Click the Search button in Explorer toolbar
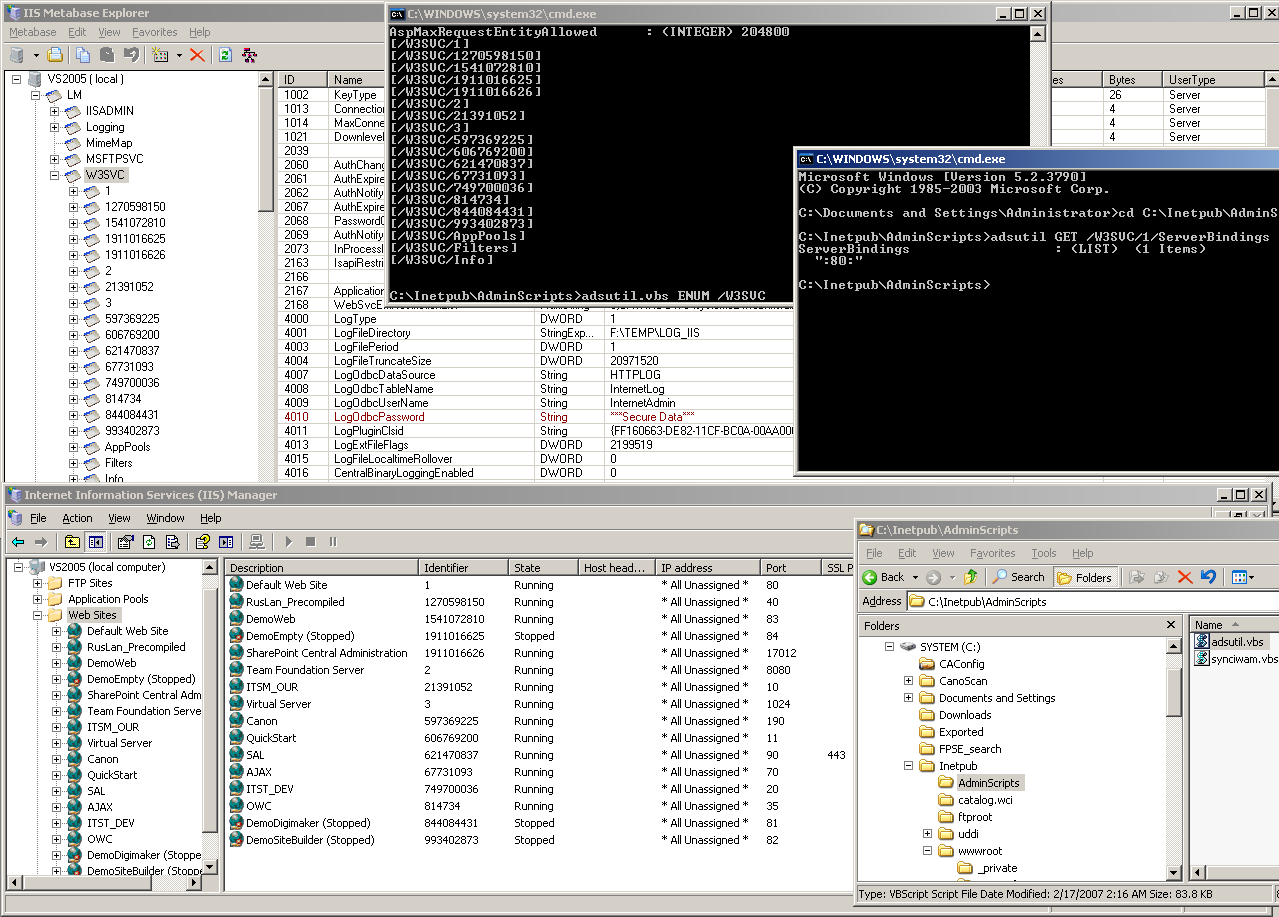Image resolution: width=1279 pixels, height=917 pixels. (x=1018, y=577)
